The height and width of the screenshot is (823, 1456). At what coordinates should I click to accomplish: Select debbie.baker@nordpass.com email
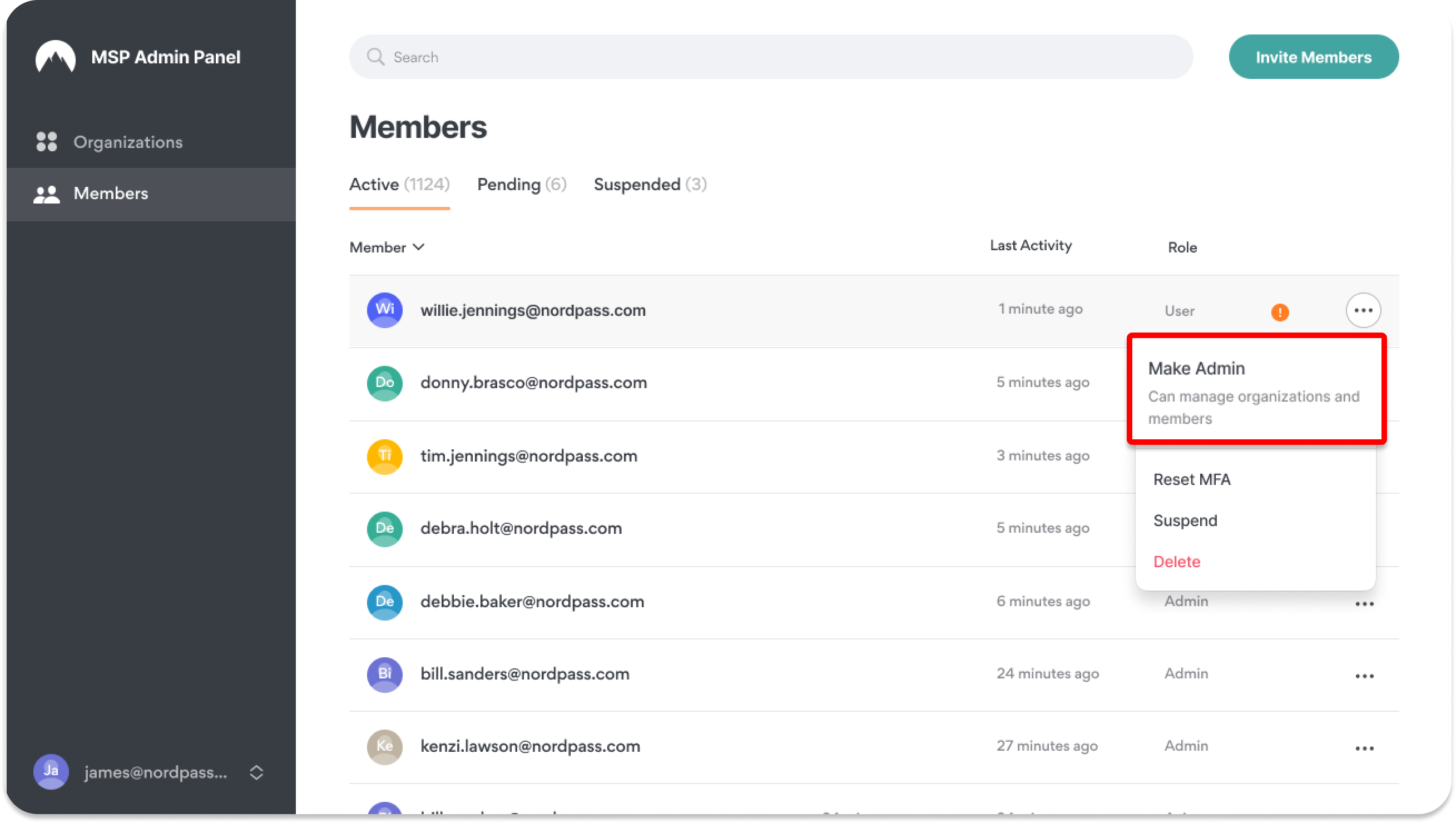point(532,602)
